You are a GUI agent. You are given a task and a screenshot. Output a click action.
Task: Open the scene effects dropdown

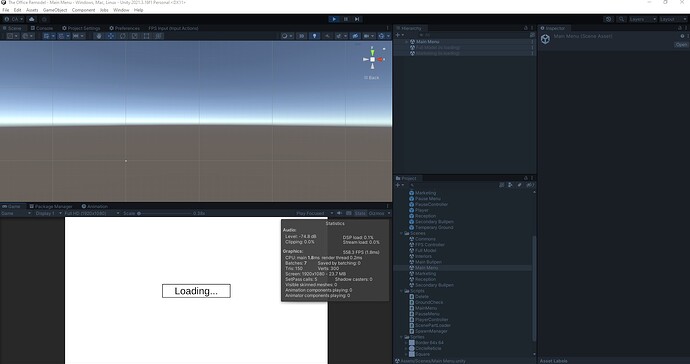341,36
